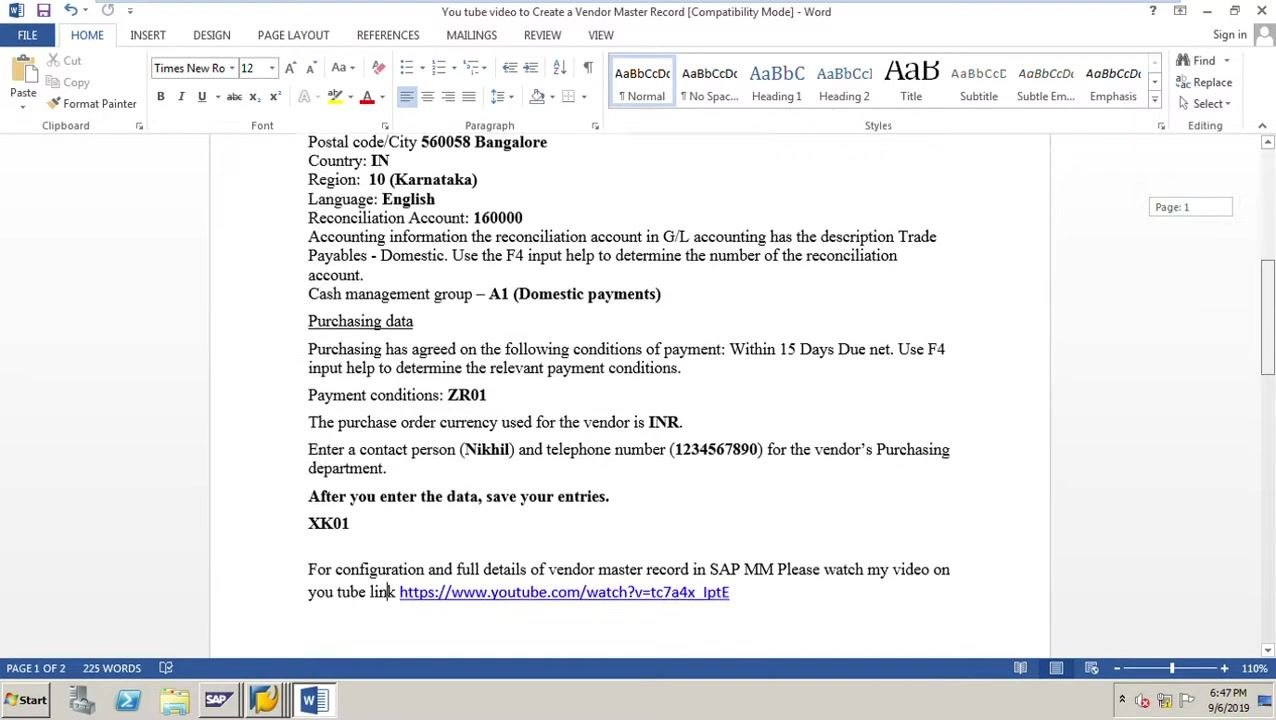Switch to Web Layout view icon
Viewport: 1276px width, 720px height.
tap(1092, 668)
